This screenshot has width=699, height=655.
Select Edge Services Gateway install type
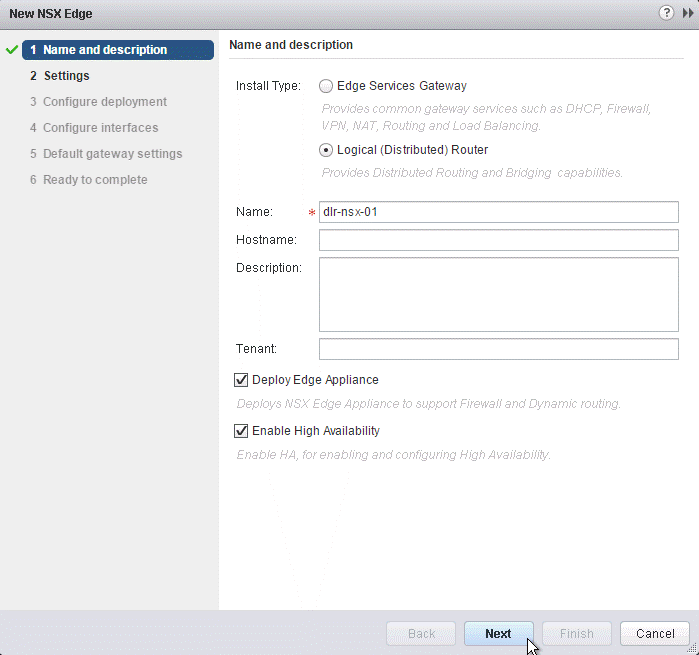[x=326, y=86]
